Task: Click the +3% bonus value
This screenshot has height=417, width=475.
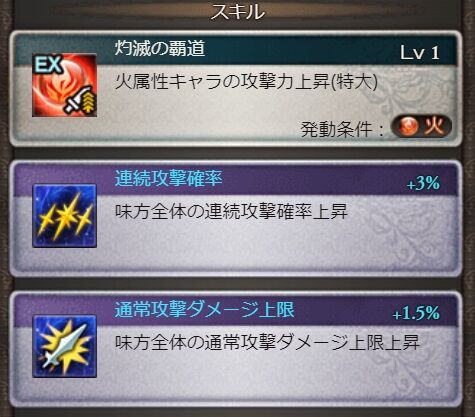Action: tap(423, 183)
